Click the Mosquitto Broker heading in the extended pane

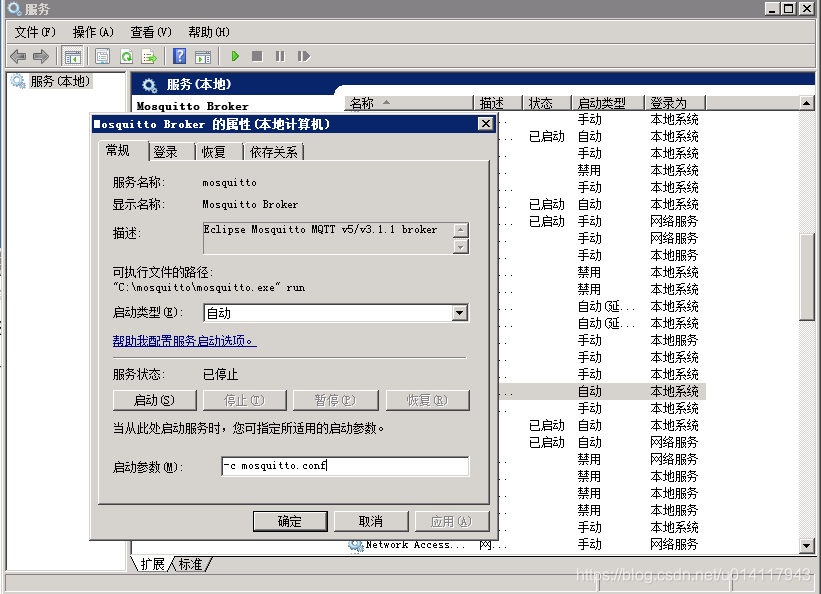(x=192, y=106)
